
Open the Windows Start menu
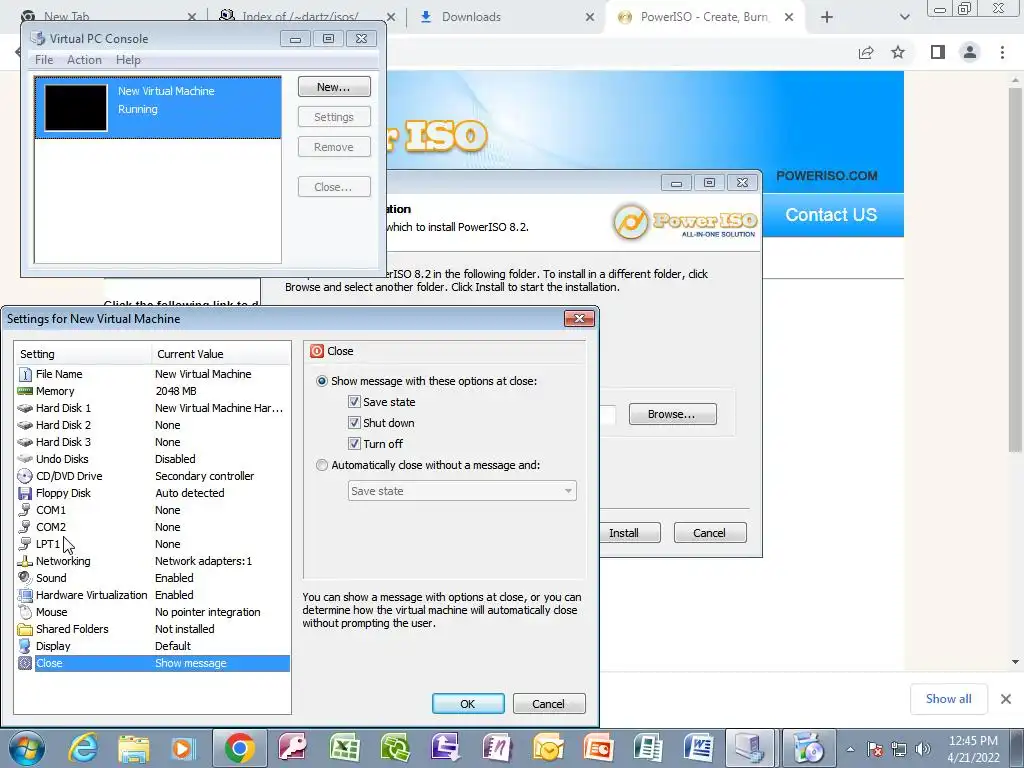(x=27, y=748)
